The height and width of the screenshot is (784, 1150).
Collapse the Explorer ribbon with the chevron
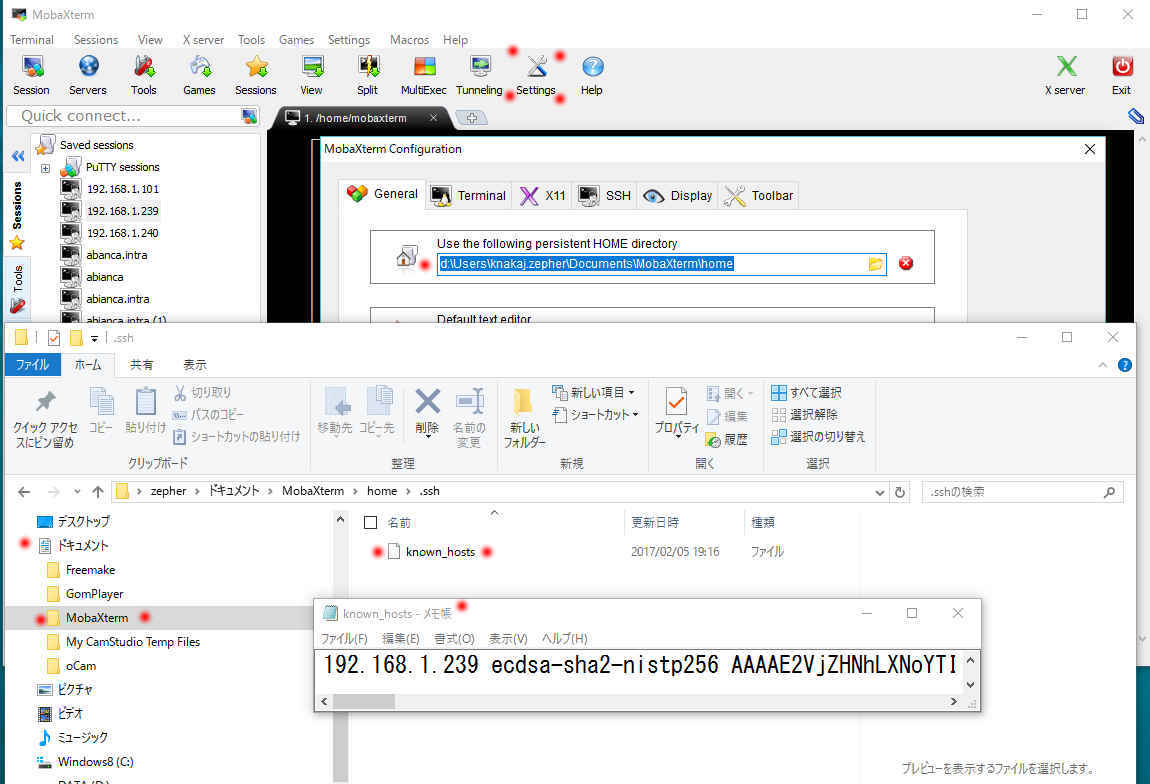click(1102, 365)
